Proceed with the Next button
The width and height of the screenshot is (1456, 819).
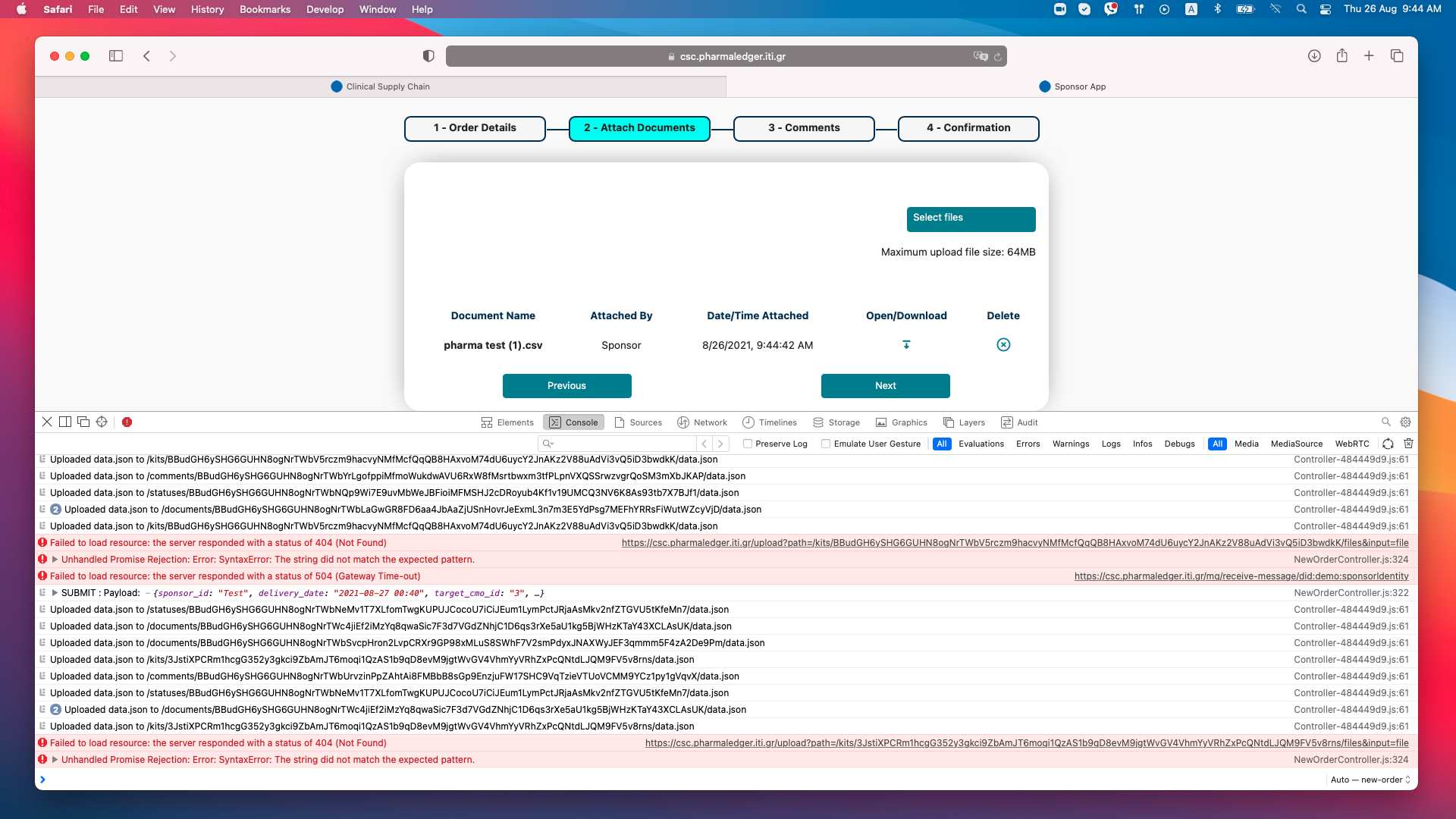[x=885, y=386]
